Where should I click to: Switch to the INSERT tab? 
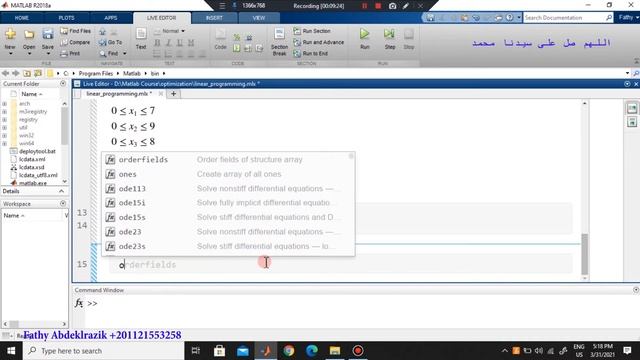(214, 18)
